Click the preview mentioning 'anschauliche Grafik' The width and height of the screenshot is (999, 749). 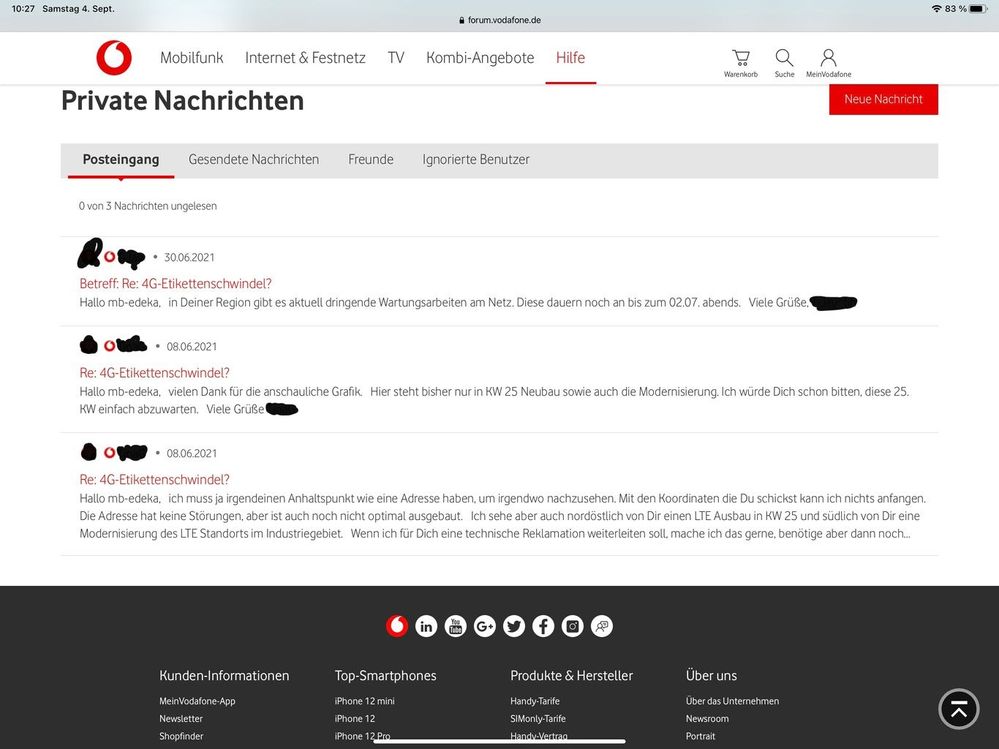point(494,400)
